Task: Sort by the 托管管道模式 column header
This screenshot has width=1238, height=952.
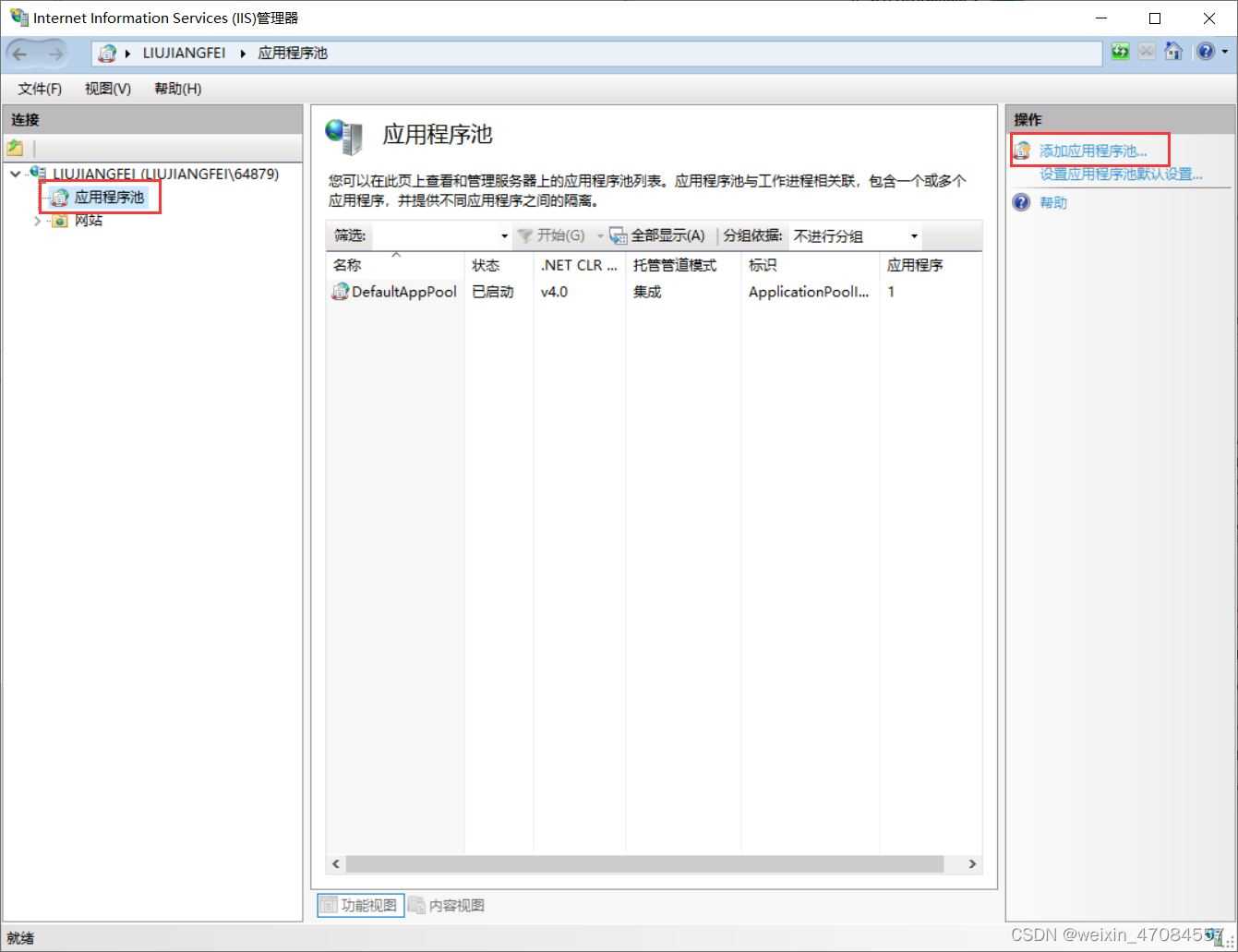Action: click(682, 265)
